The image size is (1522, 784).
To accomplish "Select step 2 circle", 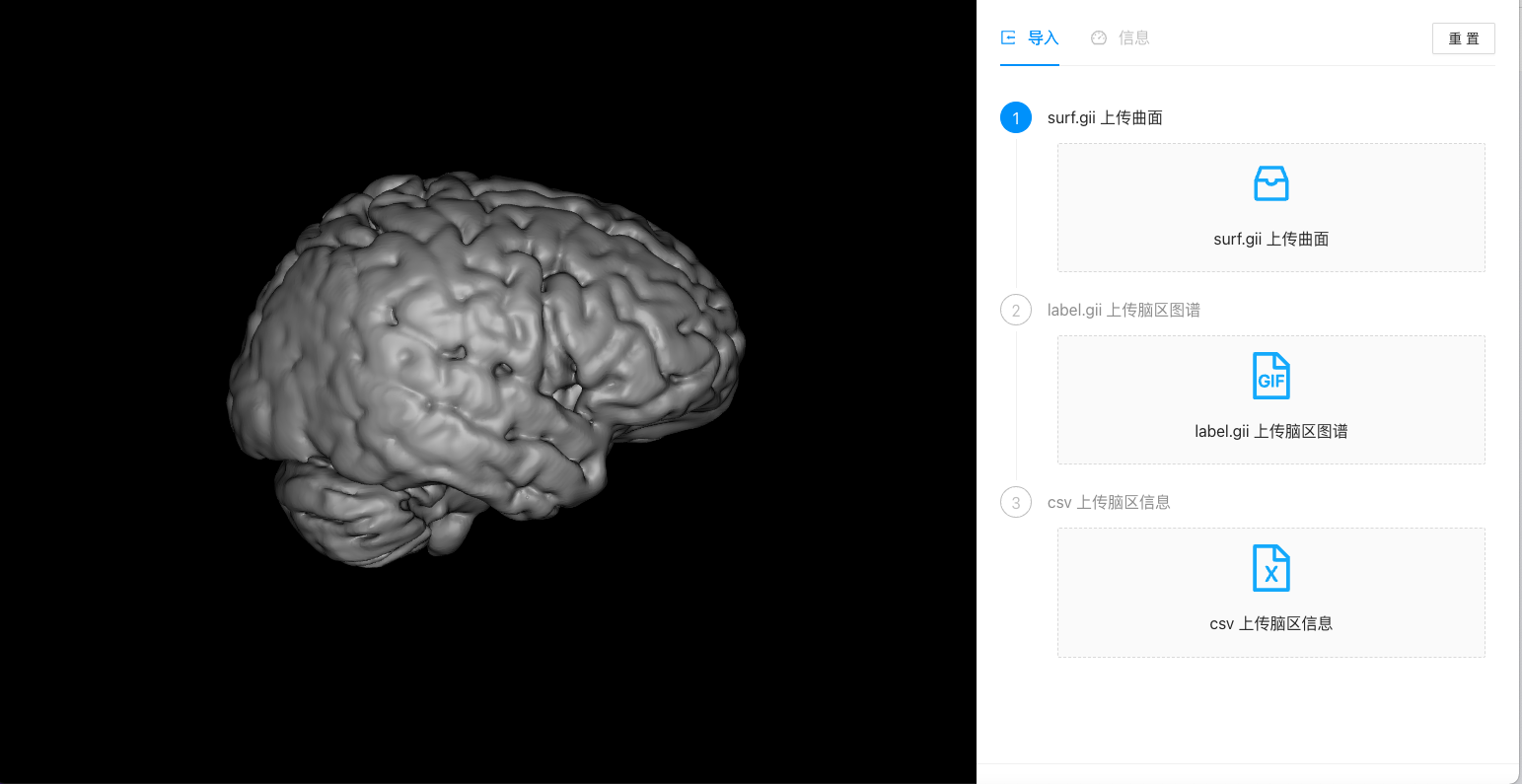I will (x=1016, y=310).
